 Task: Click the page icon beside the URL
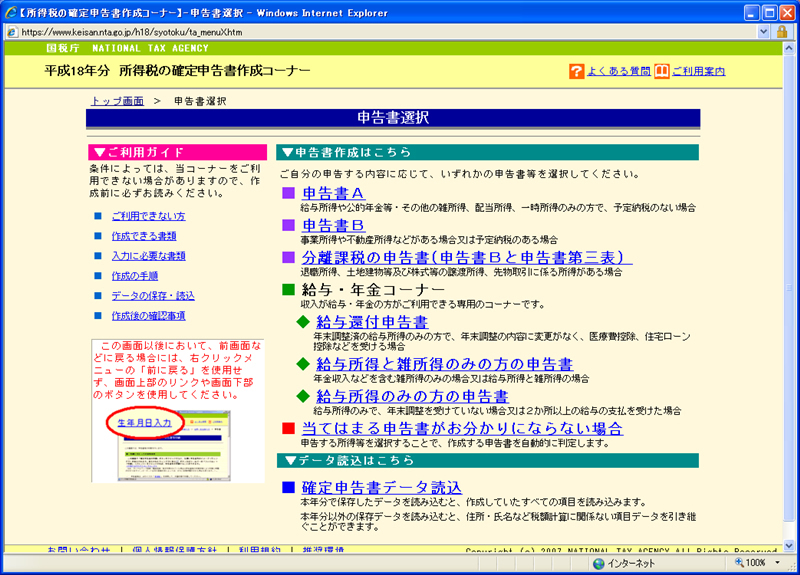click(11, 32)
